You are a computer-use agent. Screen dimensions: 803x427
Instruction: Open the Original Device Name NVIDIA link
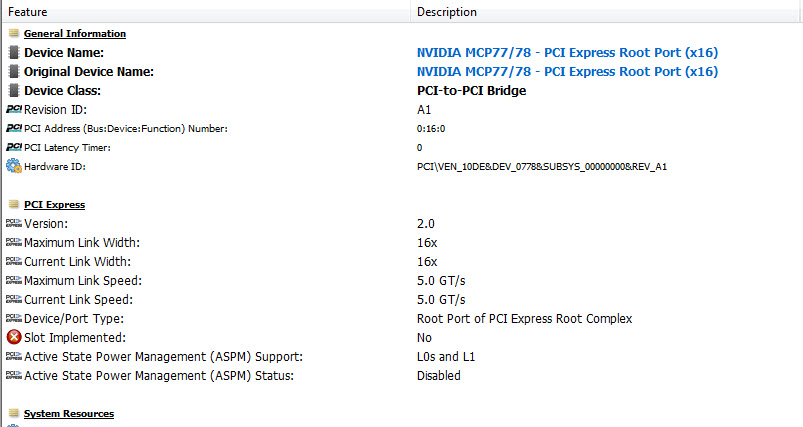567,71
